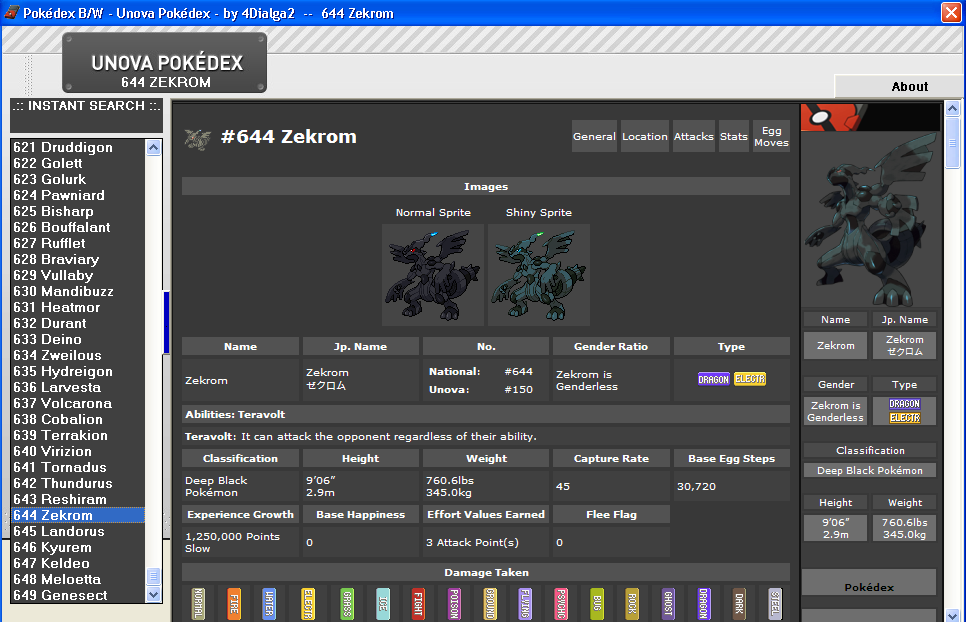Switch to the Stats tab

734,136
